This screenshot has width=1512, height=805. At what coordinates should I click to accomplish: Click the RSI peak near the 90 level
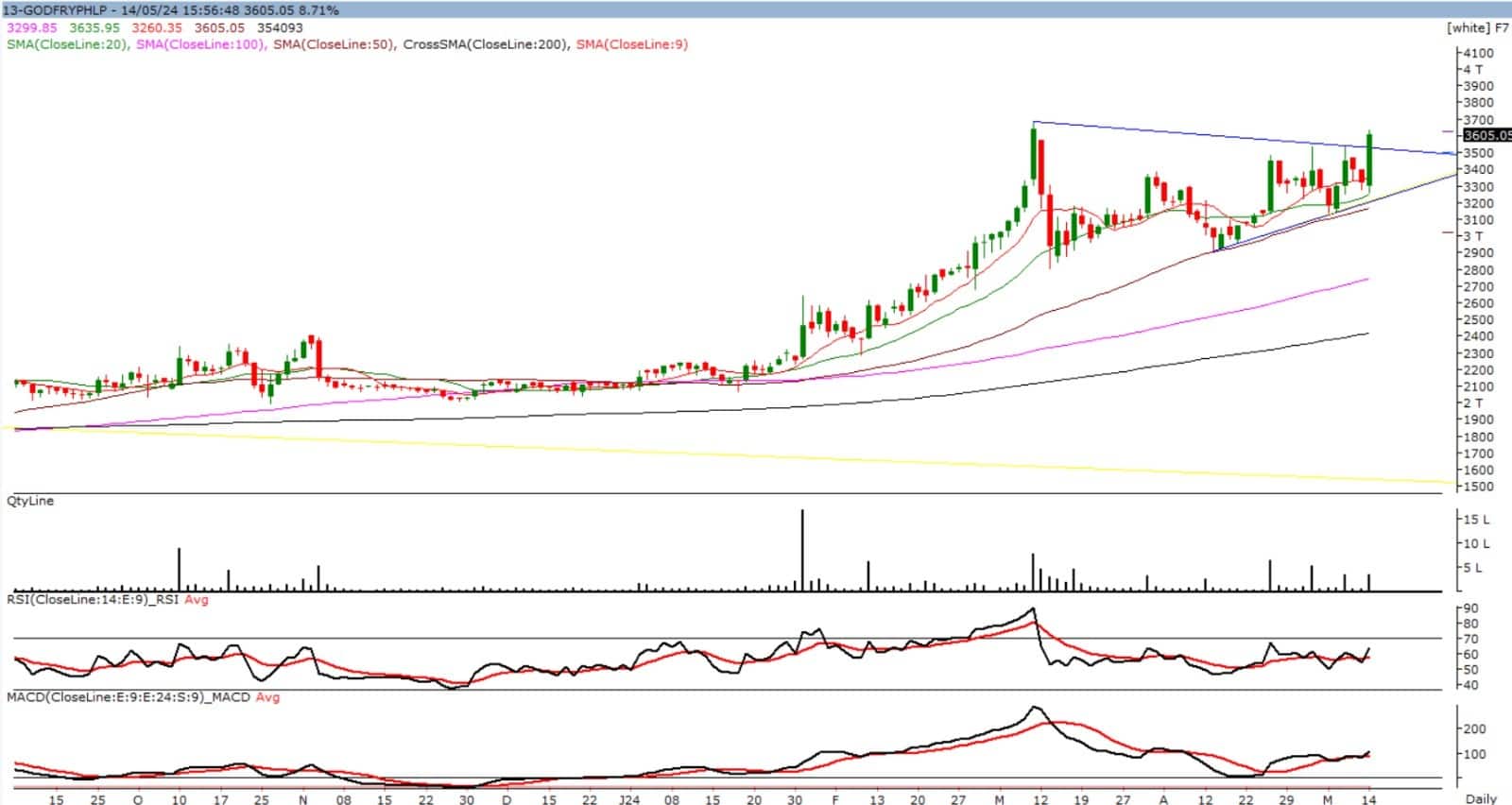click(x=1033, y=608)
